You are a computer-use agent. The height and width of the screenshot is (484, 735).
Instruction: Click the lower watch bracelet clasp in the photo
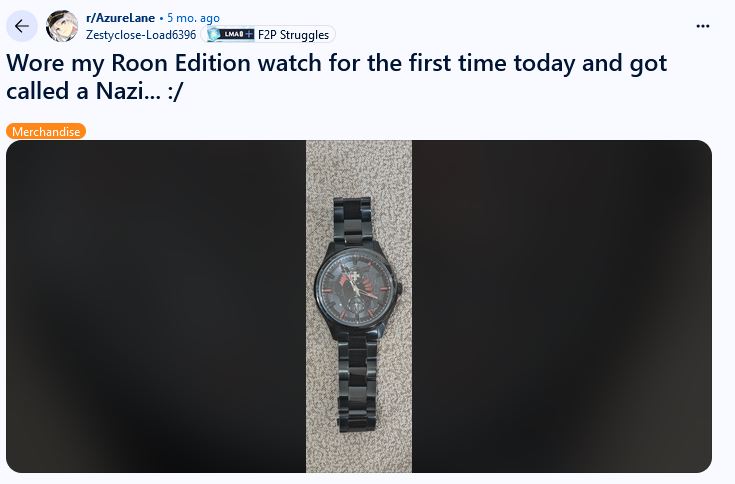click(358, 384)
